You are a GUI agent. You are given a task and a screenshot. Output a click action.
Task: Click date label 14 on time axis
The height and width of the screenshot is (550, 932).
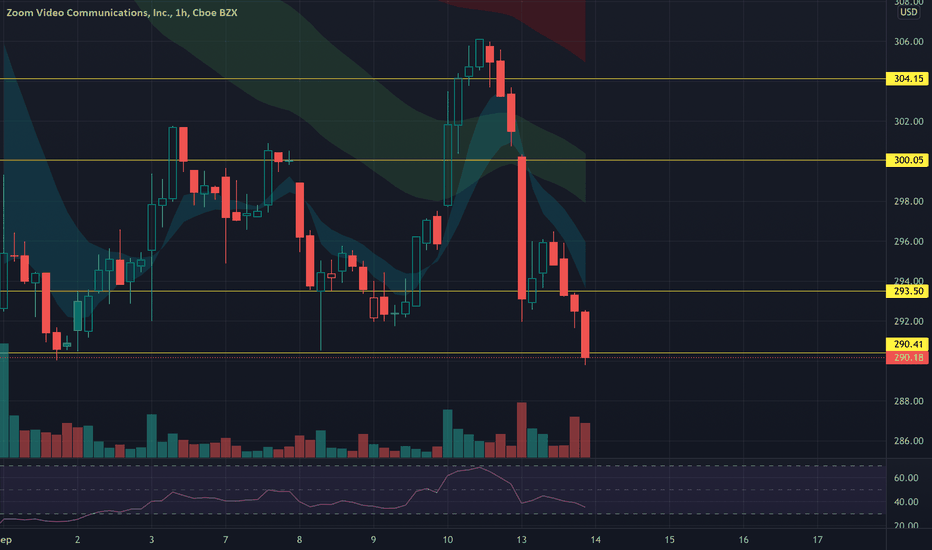pyautogui.click(x=596, y=540)
